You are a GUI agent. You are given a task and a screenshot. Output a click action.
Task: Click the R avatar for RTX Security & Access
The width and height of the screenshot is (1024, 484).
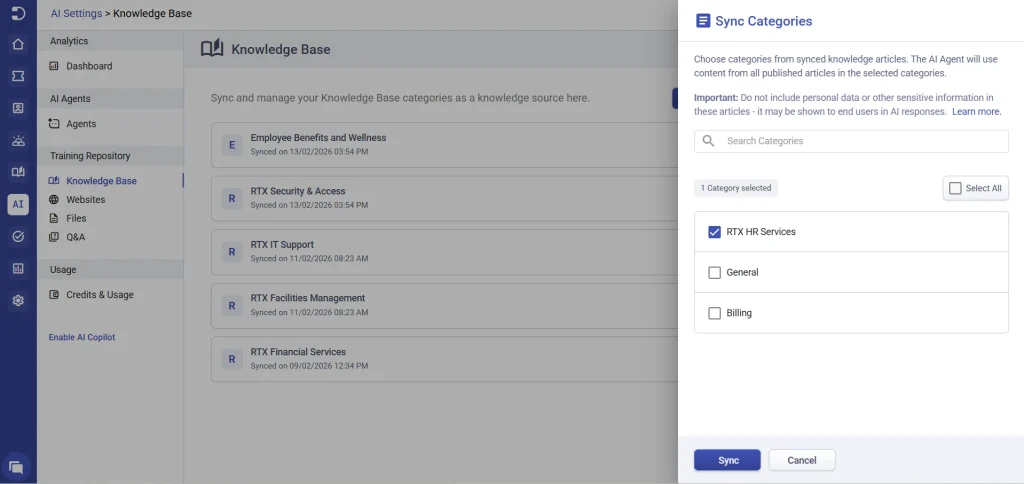pos(232,198)
